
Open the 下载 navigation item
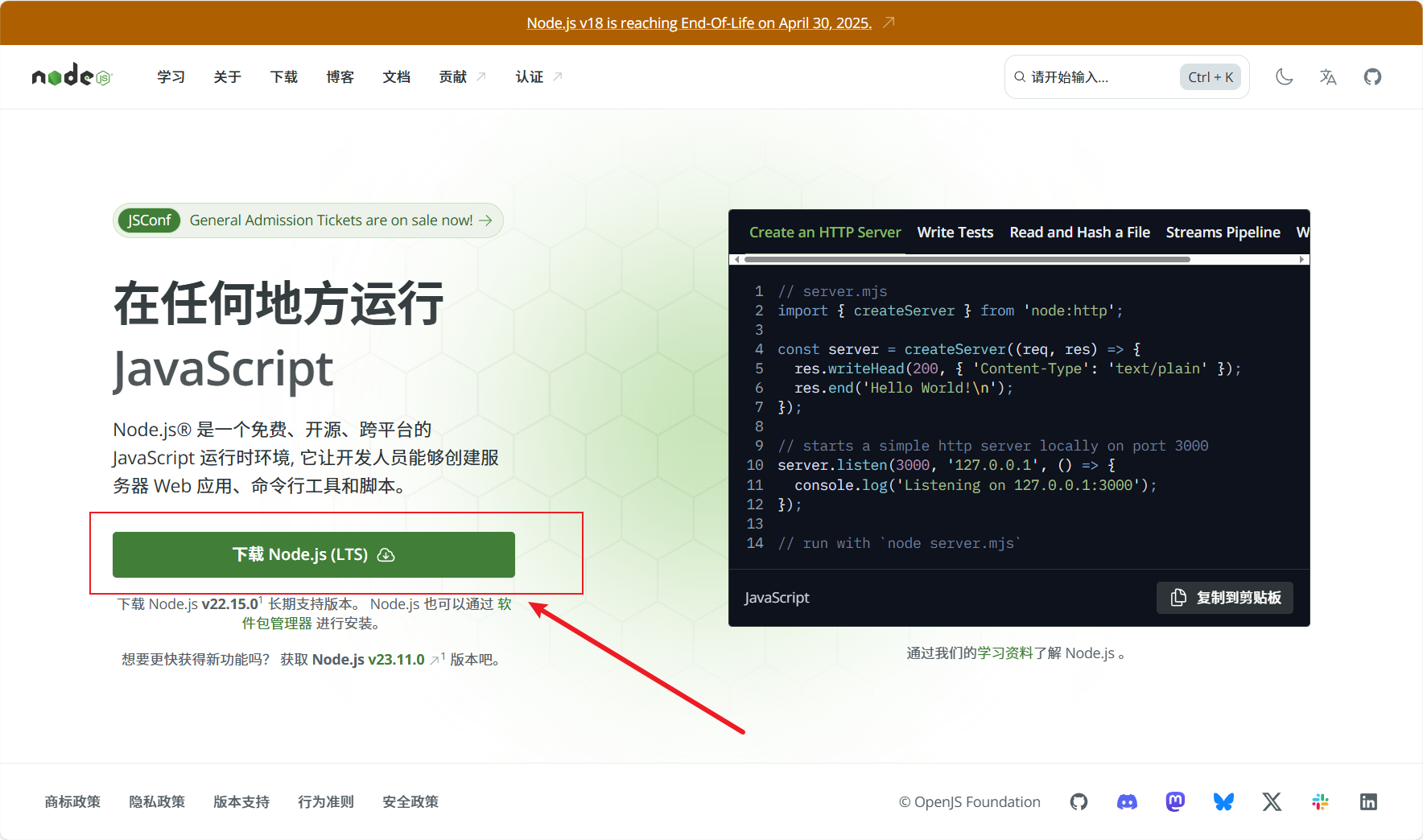283,76
